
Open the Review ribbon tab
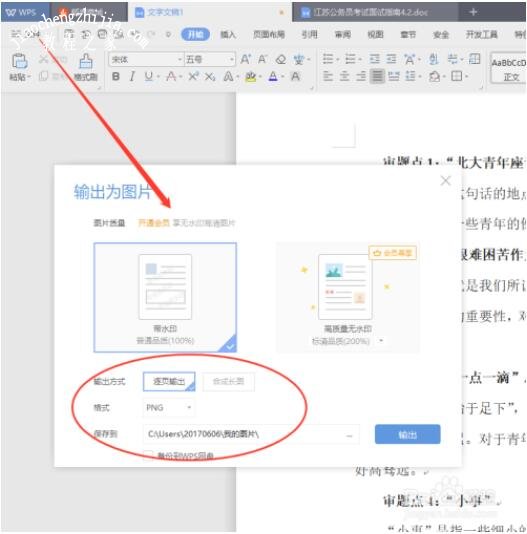tap(342, 34)
